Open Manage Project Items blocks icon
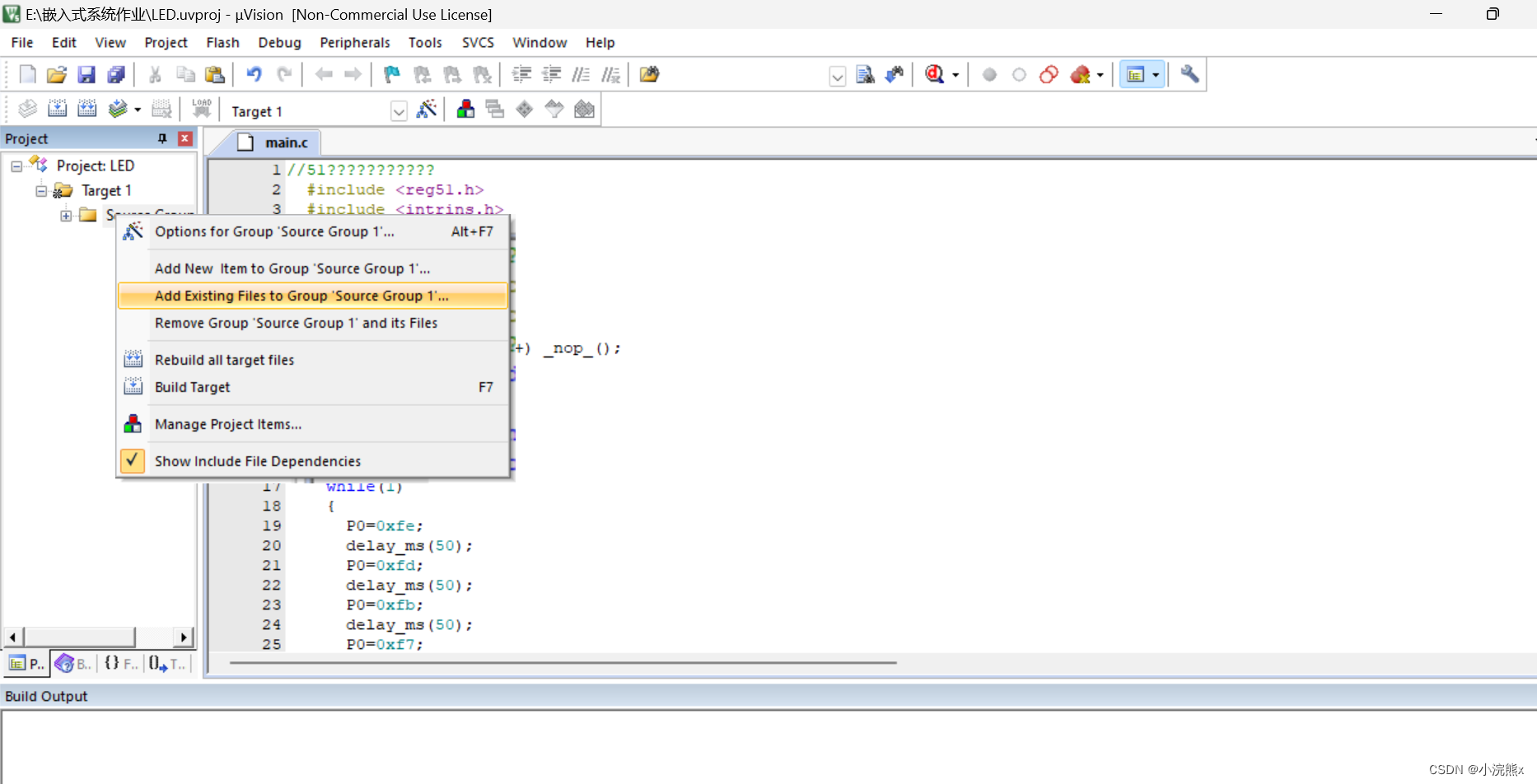 pyautogui.click(x=465, y=110)
